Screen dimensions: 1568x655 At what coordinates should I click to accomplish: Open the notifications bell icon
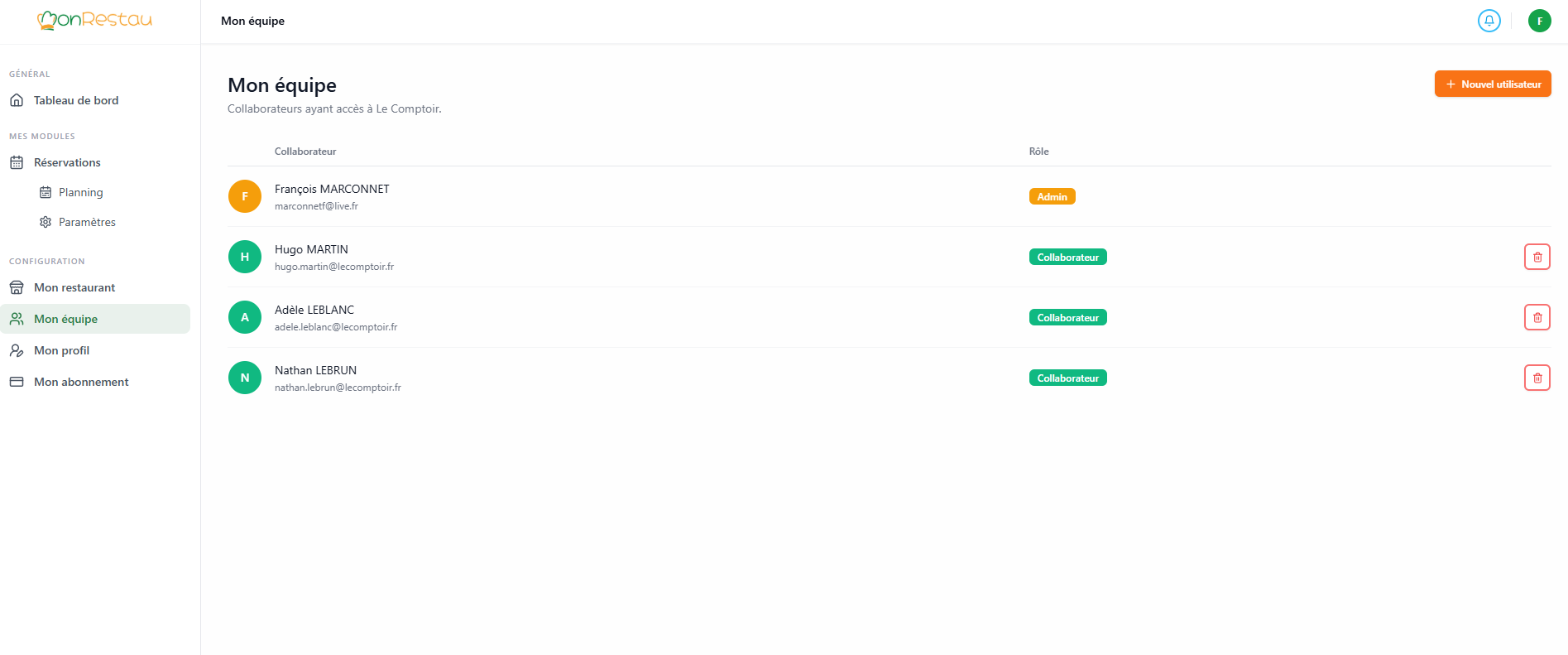(x=1489, y=21)
